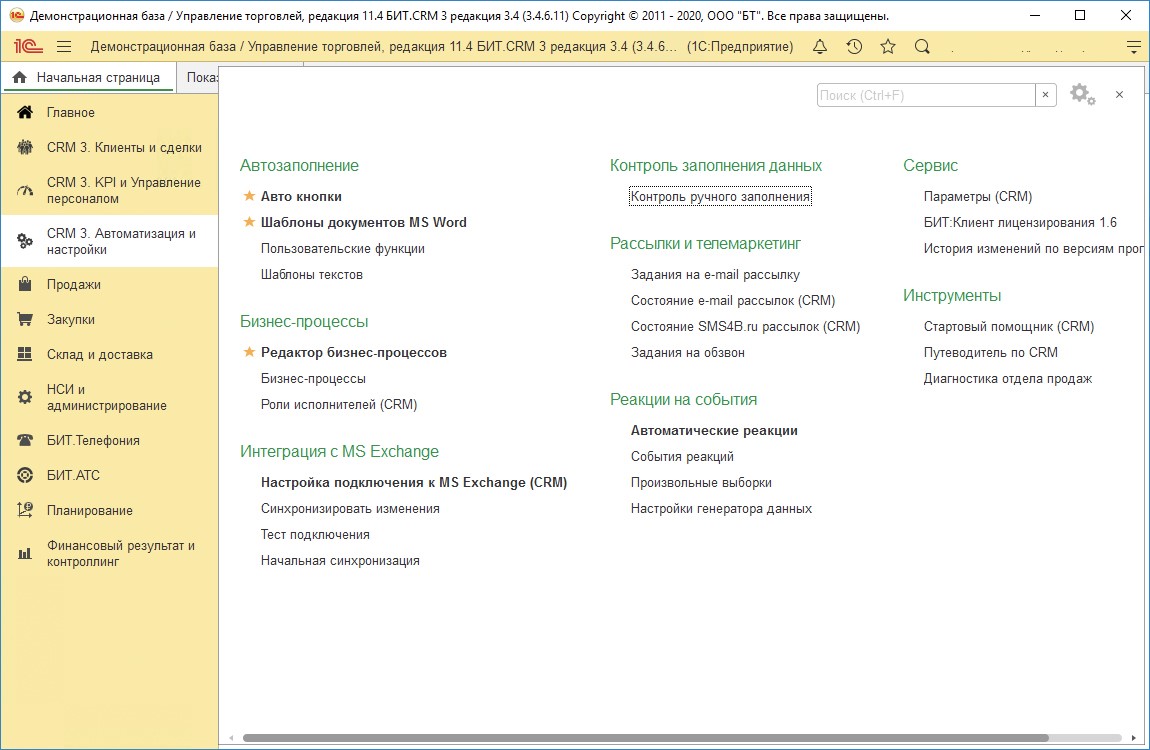Screen dimensions: 1150x750
Task: Select the Склад и доставка section icon
Action: point(22,354)
